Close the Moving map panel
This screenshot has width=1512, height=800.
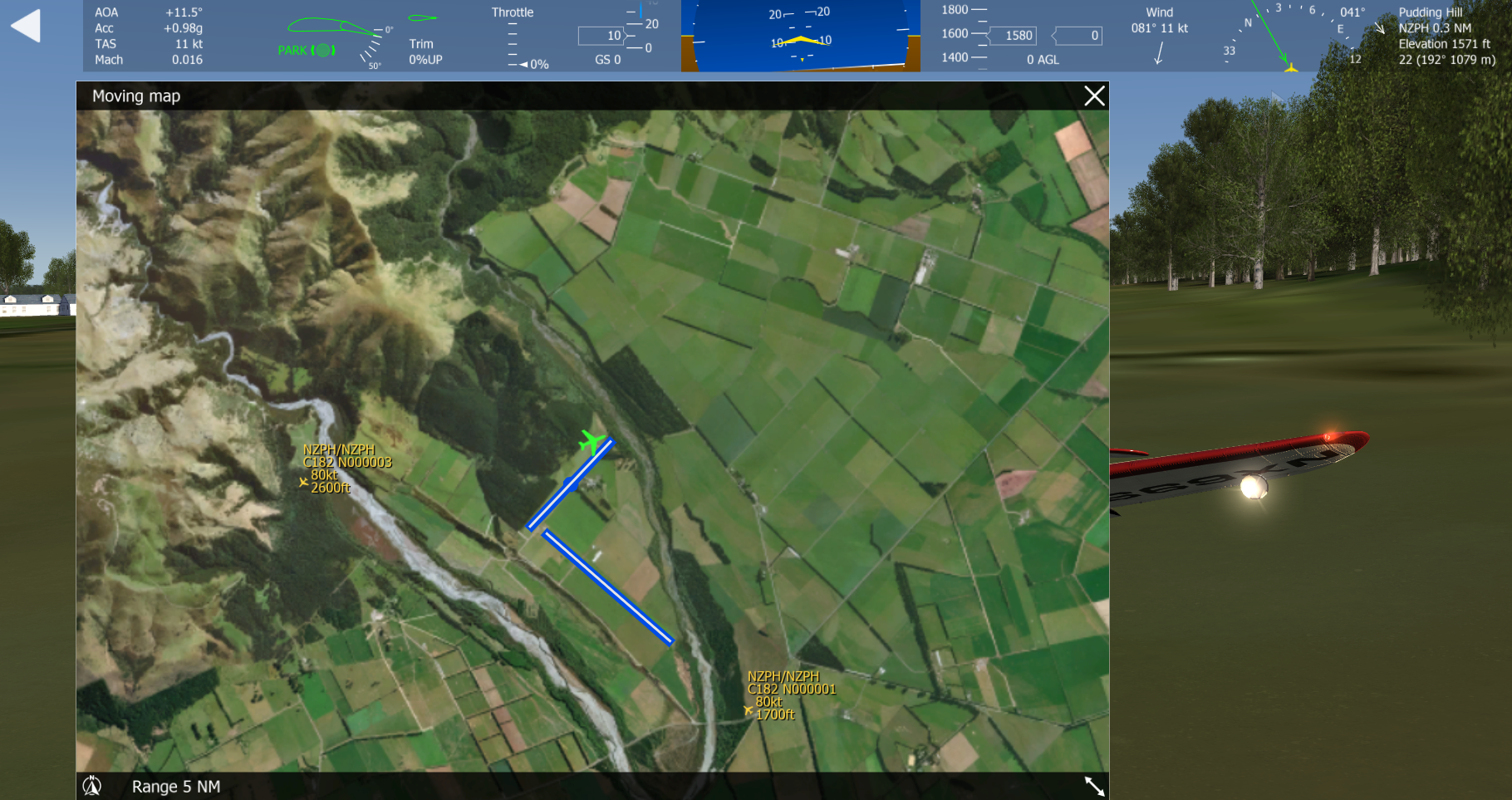coord(1094,96)
